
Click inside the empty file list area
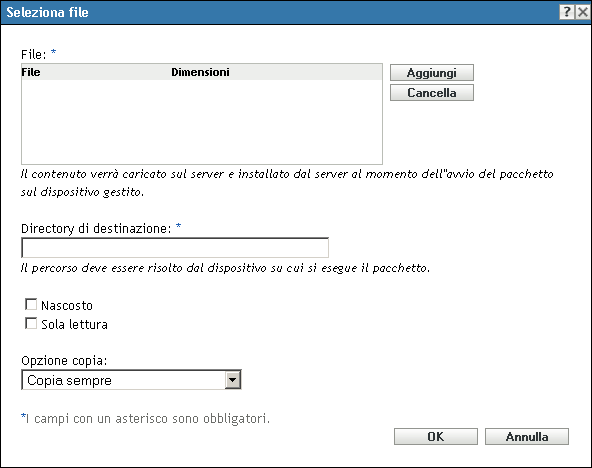tap(202, 122)
